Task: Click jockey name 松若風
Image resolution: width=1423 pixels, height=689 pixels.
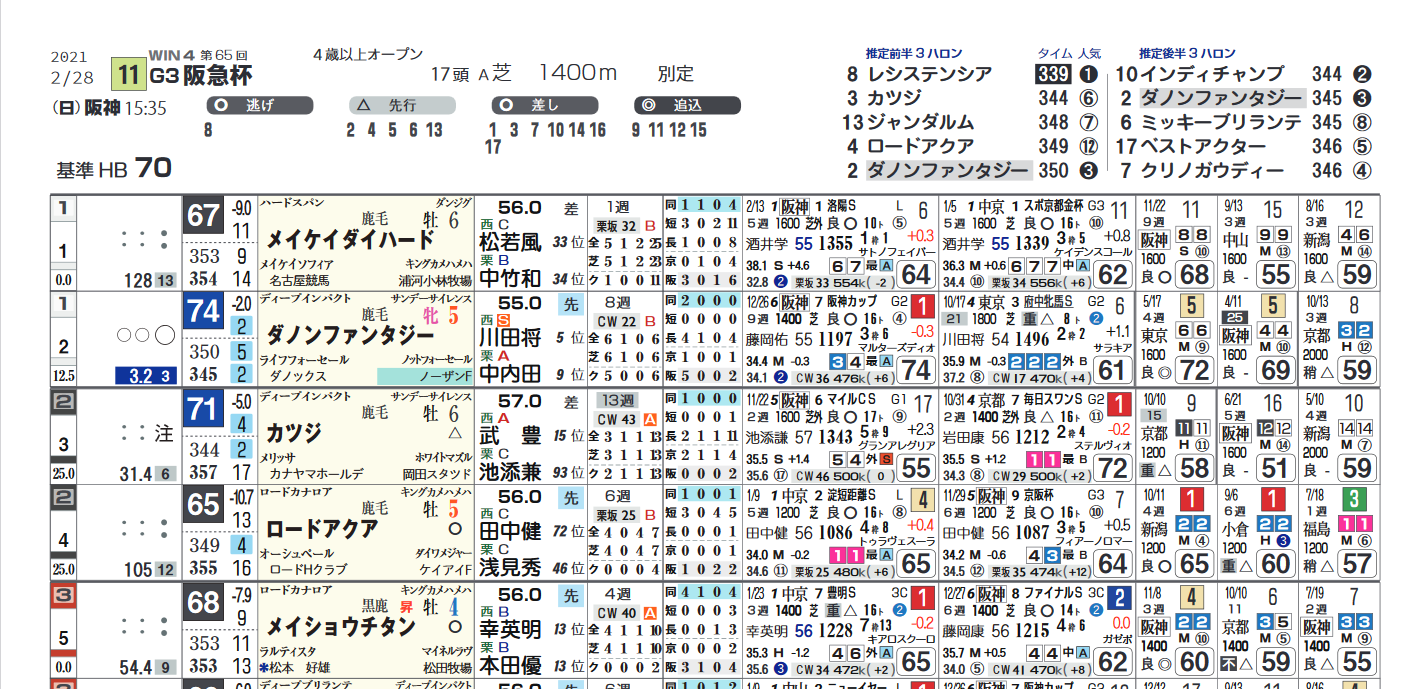Action: coord(510,242)
